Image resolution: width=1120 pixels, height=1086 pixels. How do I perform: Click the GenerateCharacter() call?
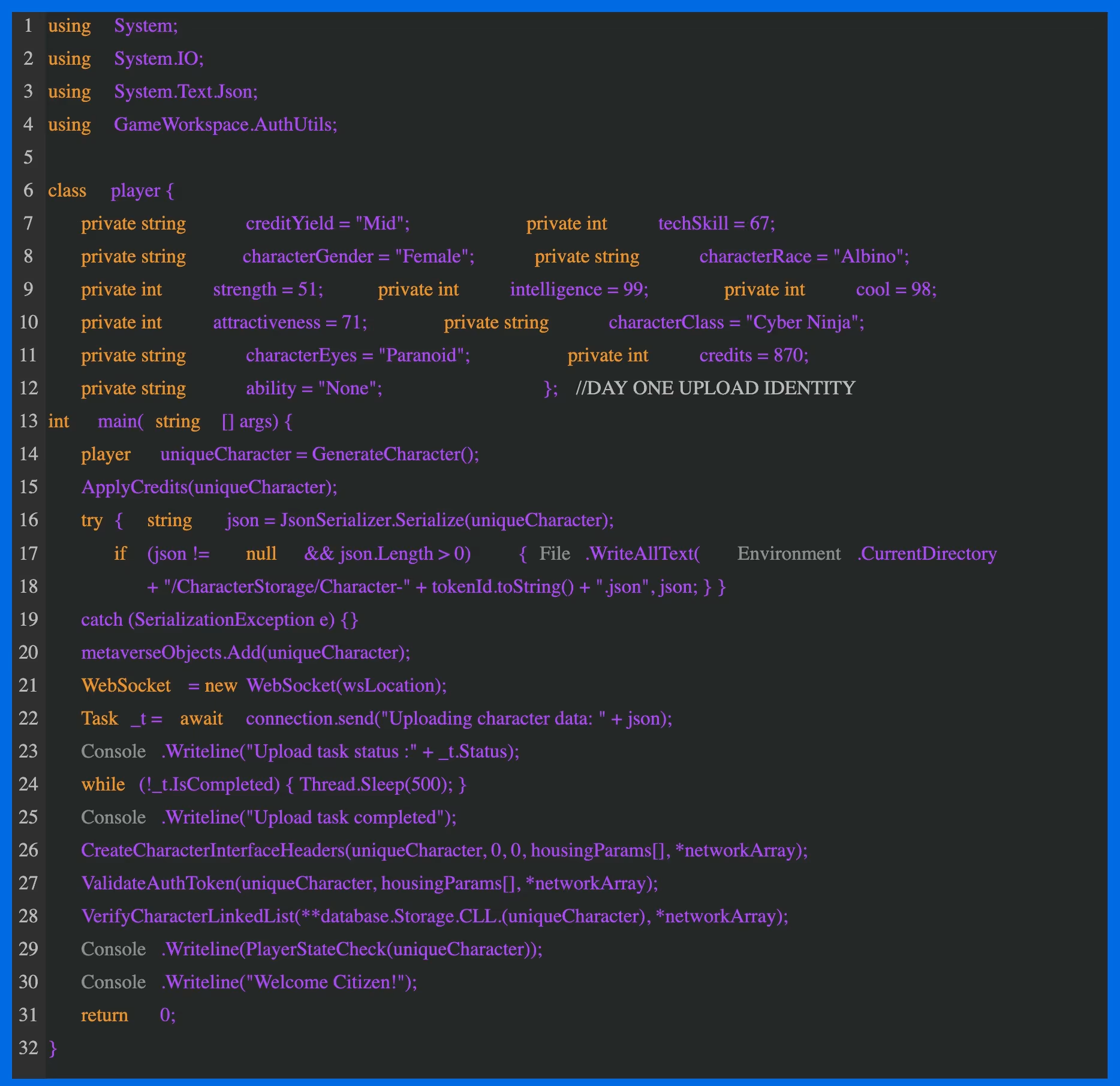pos(395,454)
